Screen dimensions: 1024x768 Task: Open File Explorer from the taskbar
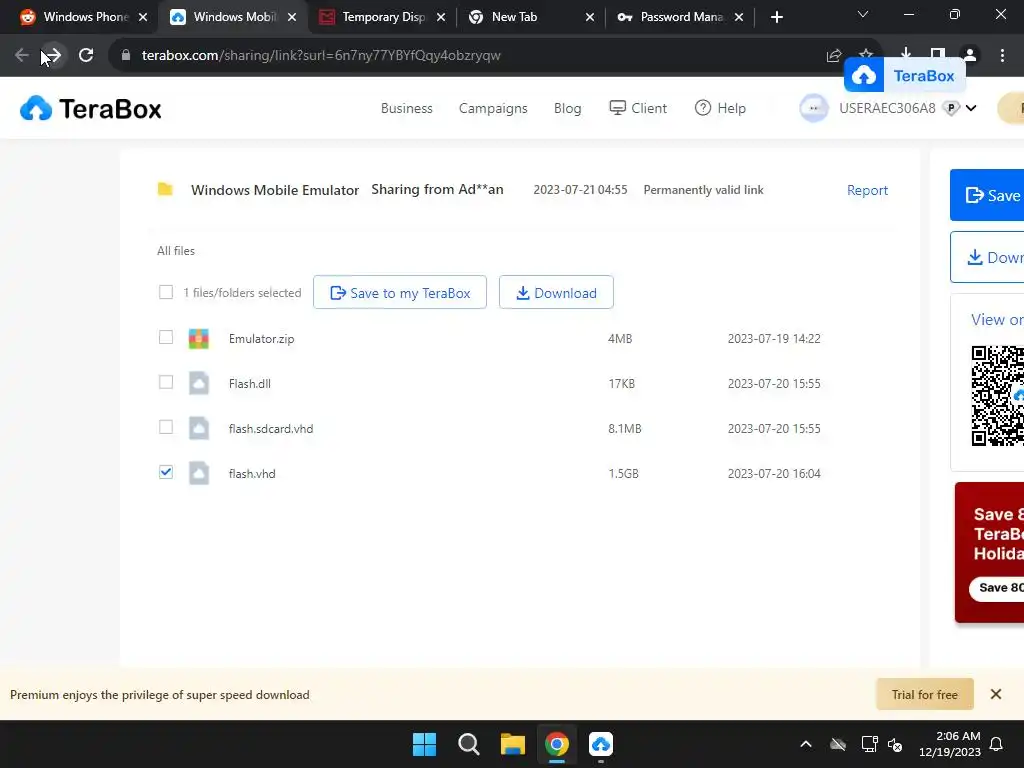tap(513, 744)
